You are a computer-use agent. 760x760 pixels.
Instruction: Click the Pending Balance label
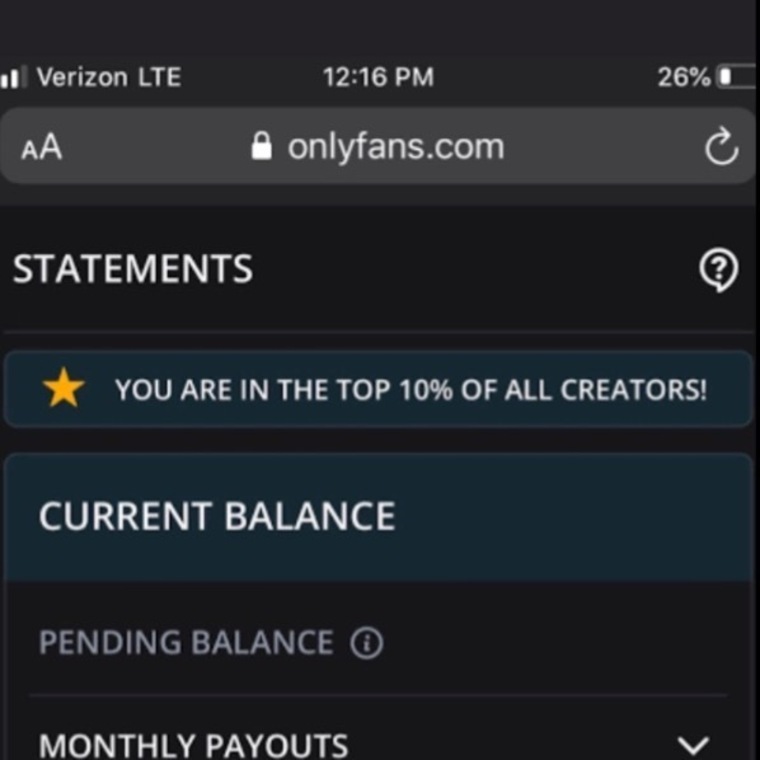pyautogui.click(x=186, y=643)
